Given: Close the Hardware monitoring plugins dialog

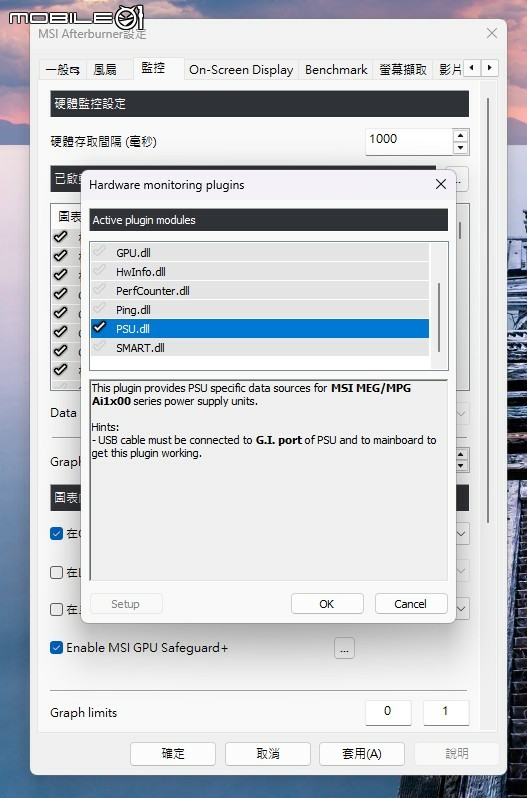Looking at the screenshot, I should click(x=441, y=184).
